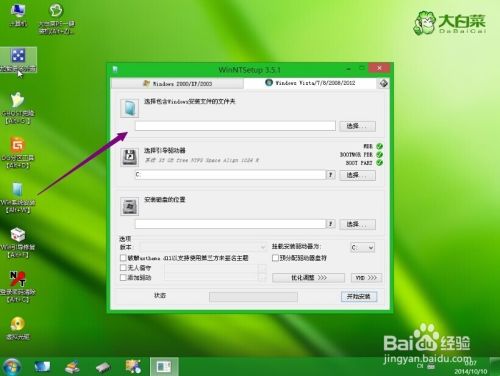This screenshot has width=500, height=376.
Task: Launch the GHOST tool (Alt+G) icon
Action: [18, 108]
